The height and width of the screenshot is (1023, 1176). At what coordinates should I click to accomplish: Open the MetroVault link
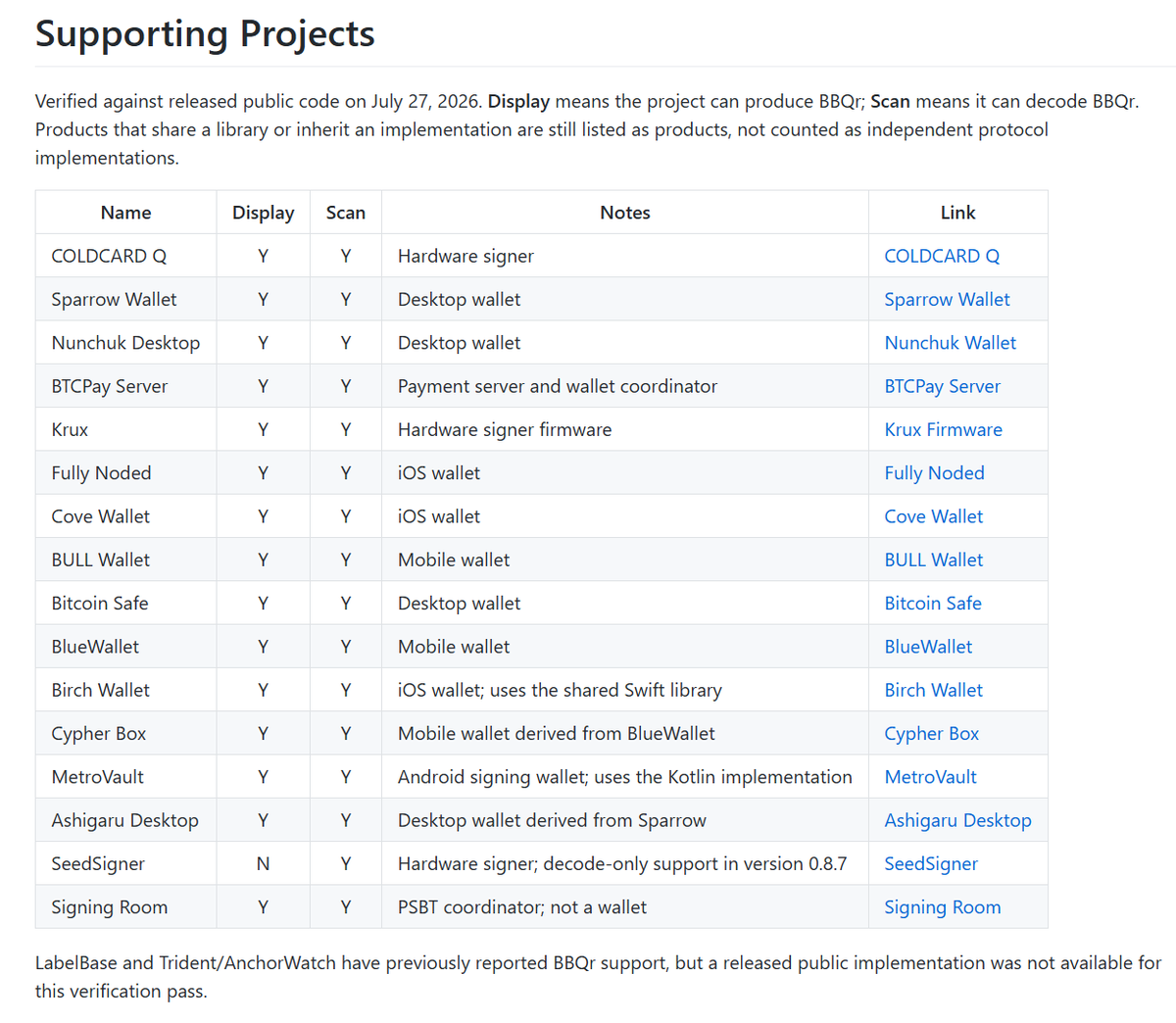[x=930, y=777]
